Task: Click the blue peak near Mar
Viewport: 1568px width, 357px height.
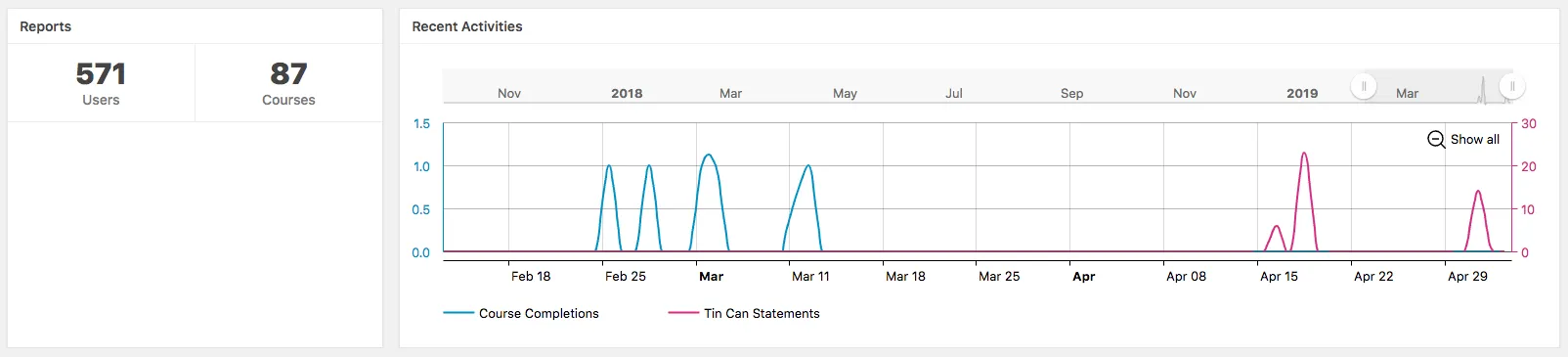Action: click(x=709, y=156)
